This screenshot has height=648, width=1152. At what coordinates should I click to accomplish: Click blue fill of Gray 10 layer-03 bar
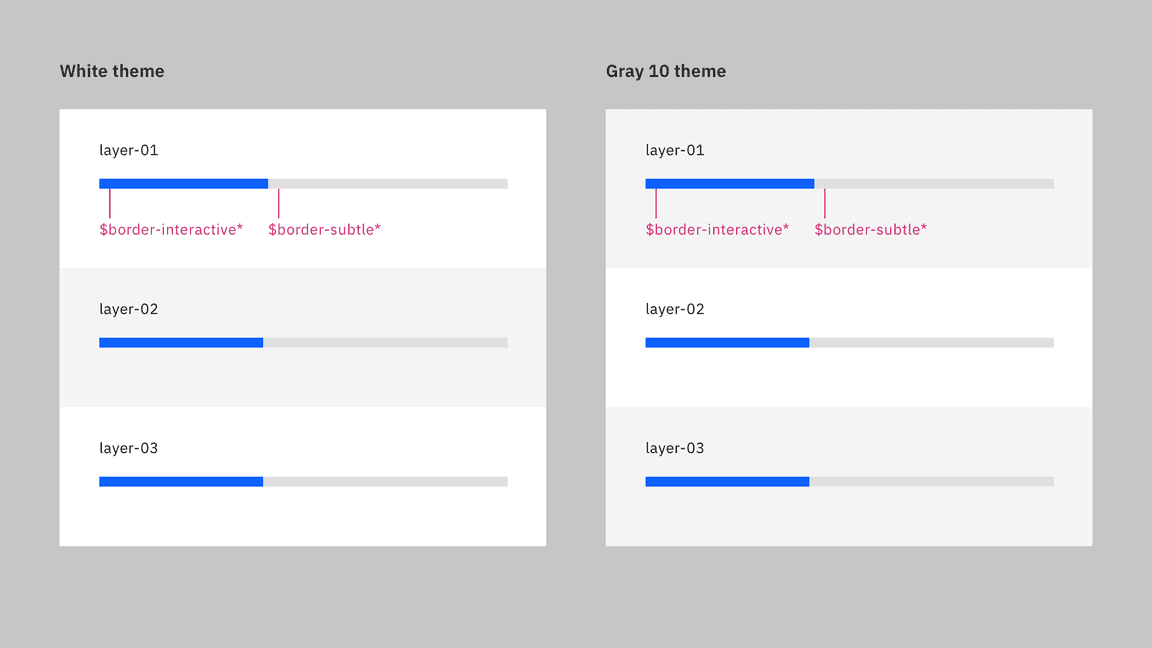pos(727,482)
